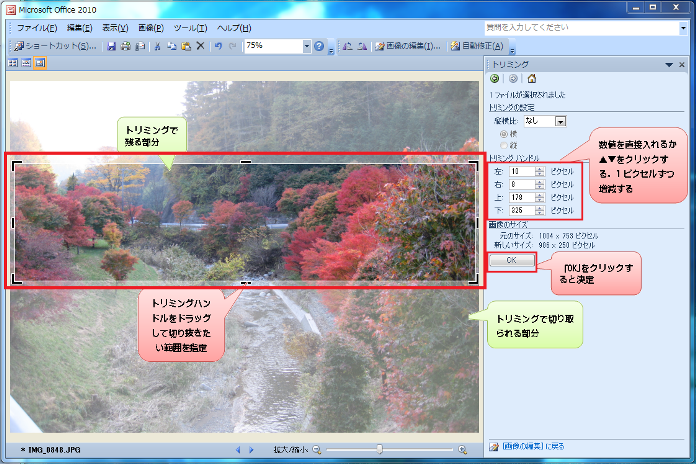Select the single picture view icon
Screen dimensions: 696x466
click(x=40, y=63)
